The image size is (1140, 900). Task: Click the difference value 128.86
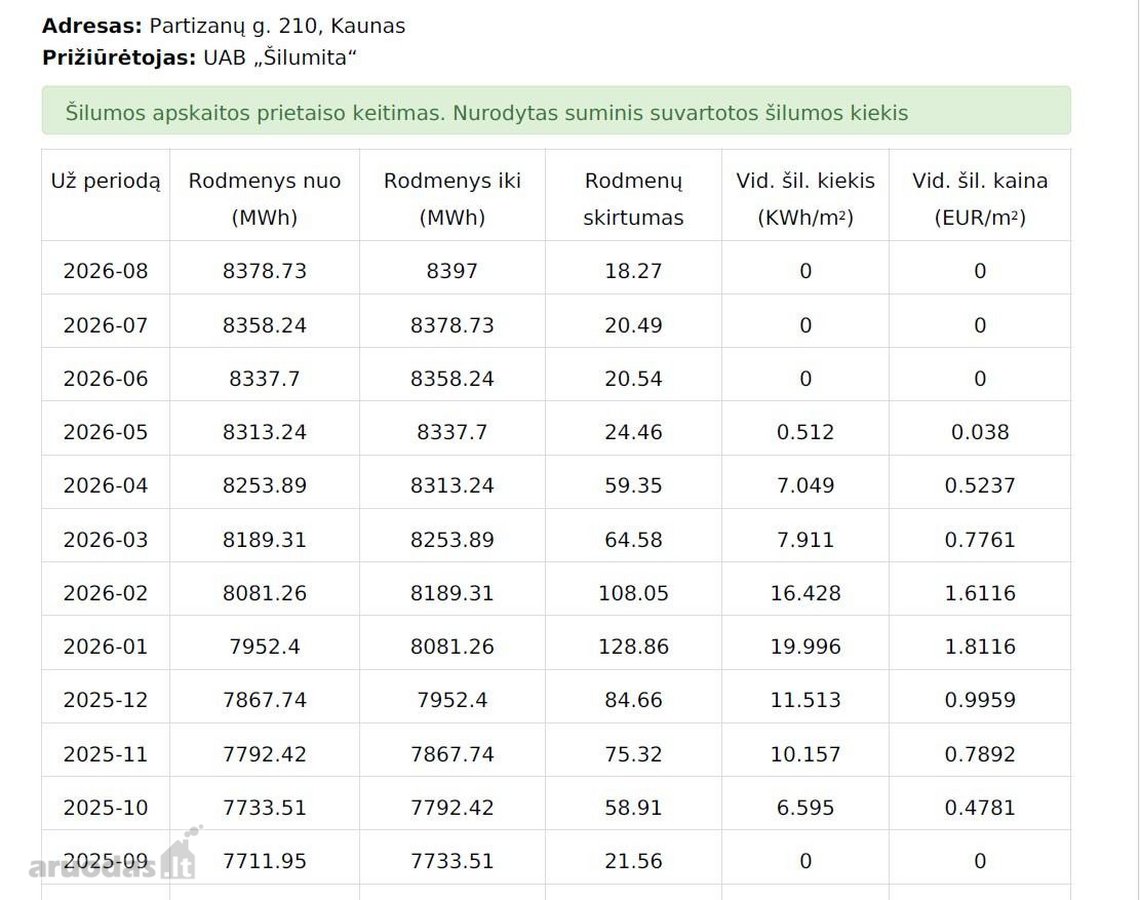(x=633, y=646)
